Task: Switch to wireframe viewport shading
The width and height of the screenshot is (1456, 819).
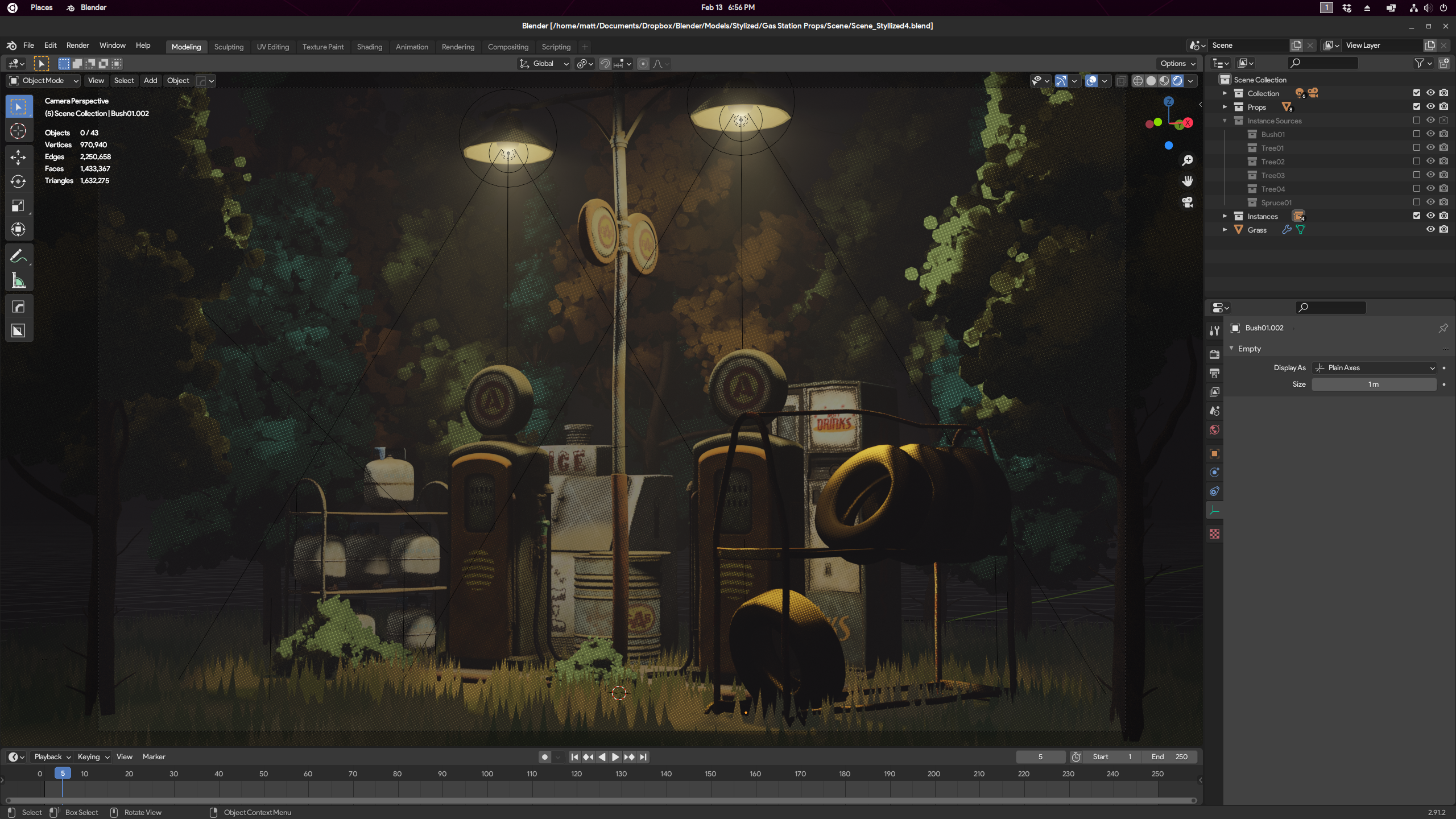Action: click(1138, 81)
